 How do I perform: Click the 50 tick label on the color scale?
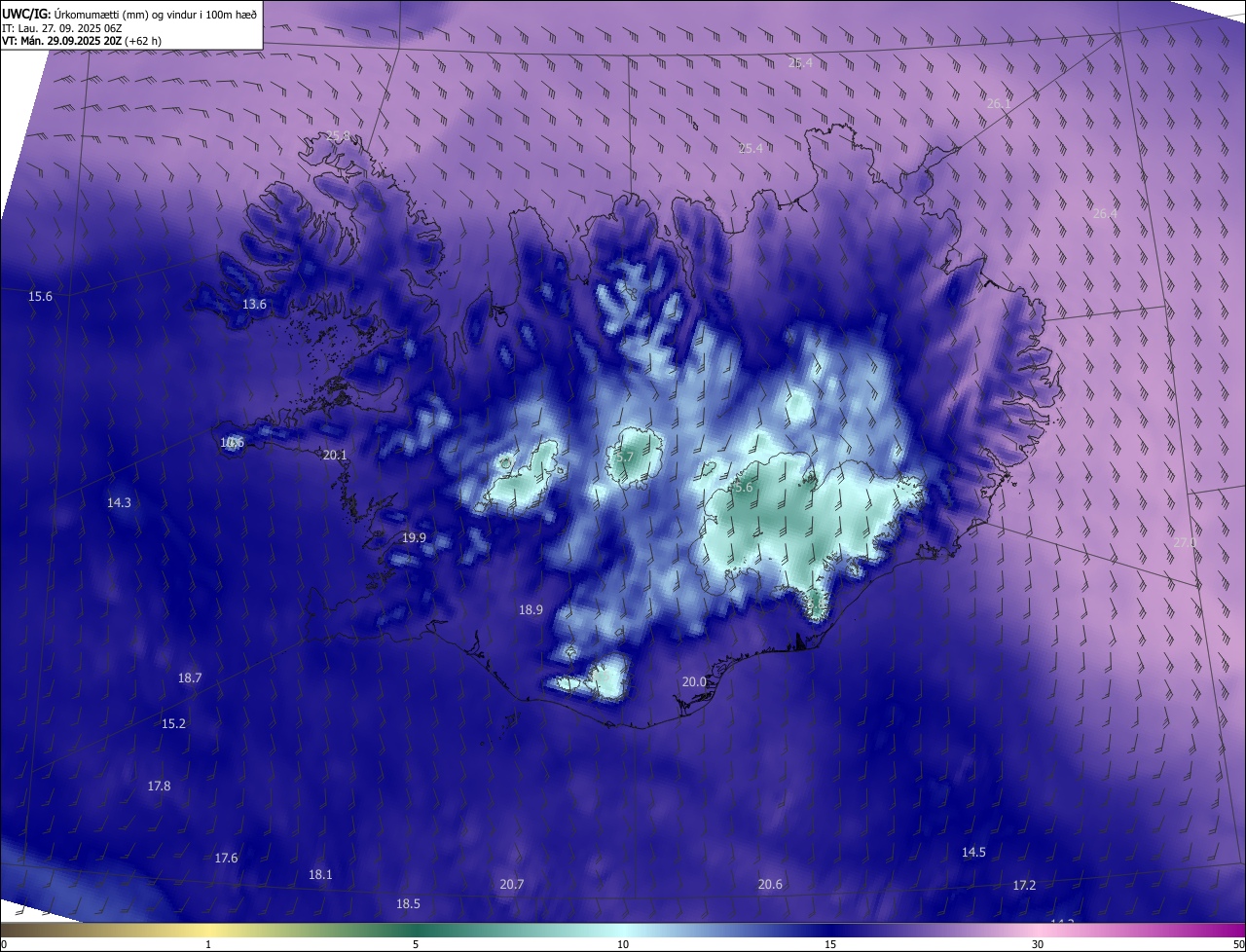click(1238, 944)
